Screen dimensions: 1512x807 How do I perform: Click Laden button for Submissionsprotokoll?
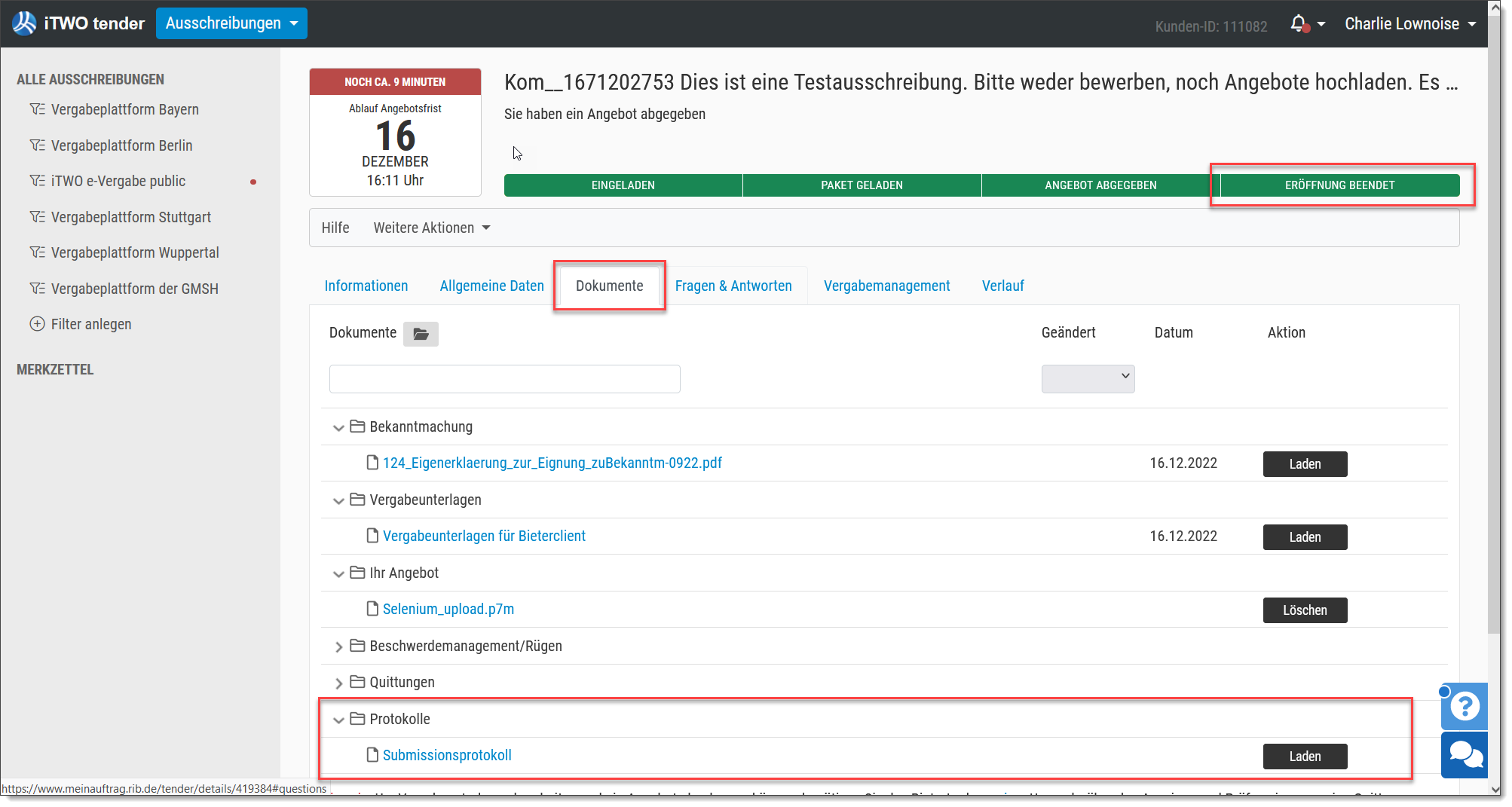pos(1305,757)
